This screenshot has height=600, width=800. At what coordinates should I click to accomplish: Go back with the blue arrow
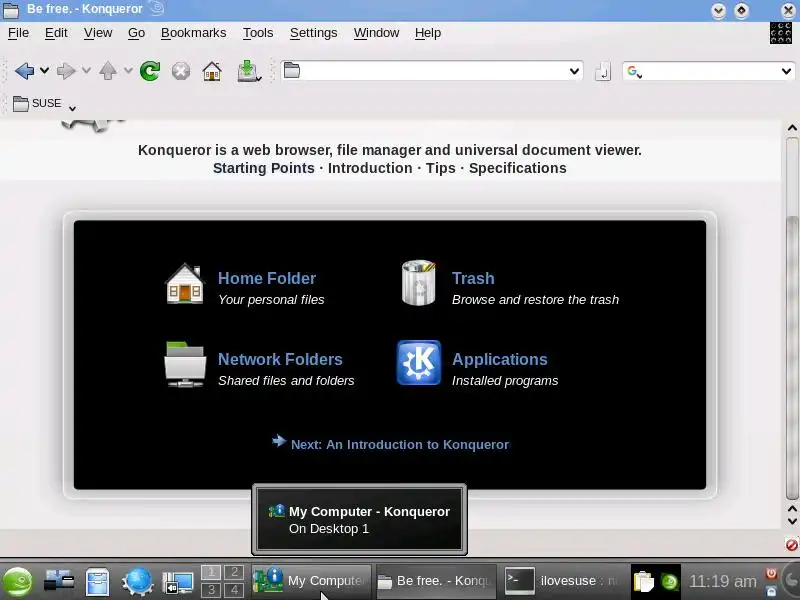[24, 71]
